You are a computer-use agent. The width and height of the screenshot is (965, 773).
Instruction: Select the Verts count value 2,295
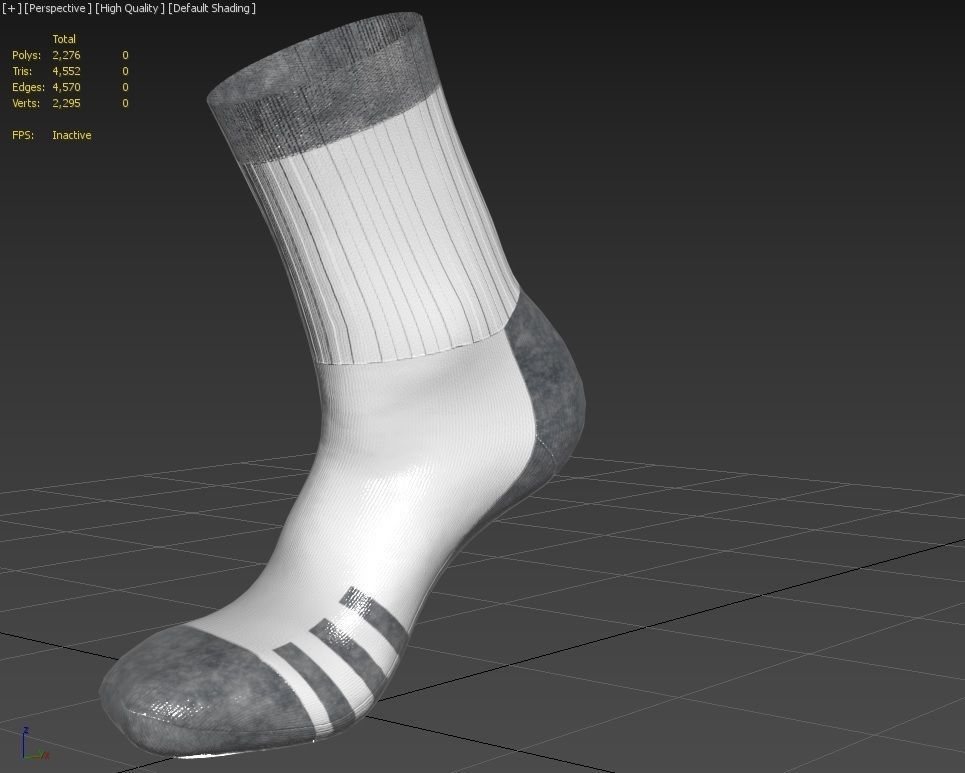(66, 103)
